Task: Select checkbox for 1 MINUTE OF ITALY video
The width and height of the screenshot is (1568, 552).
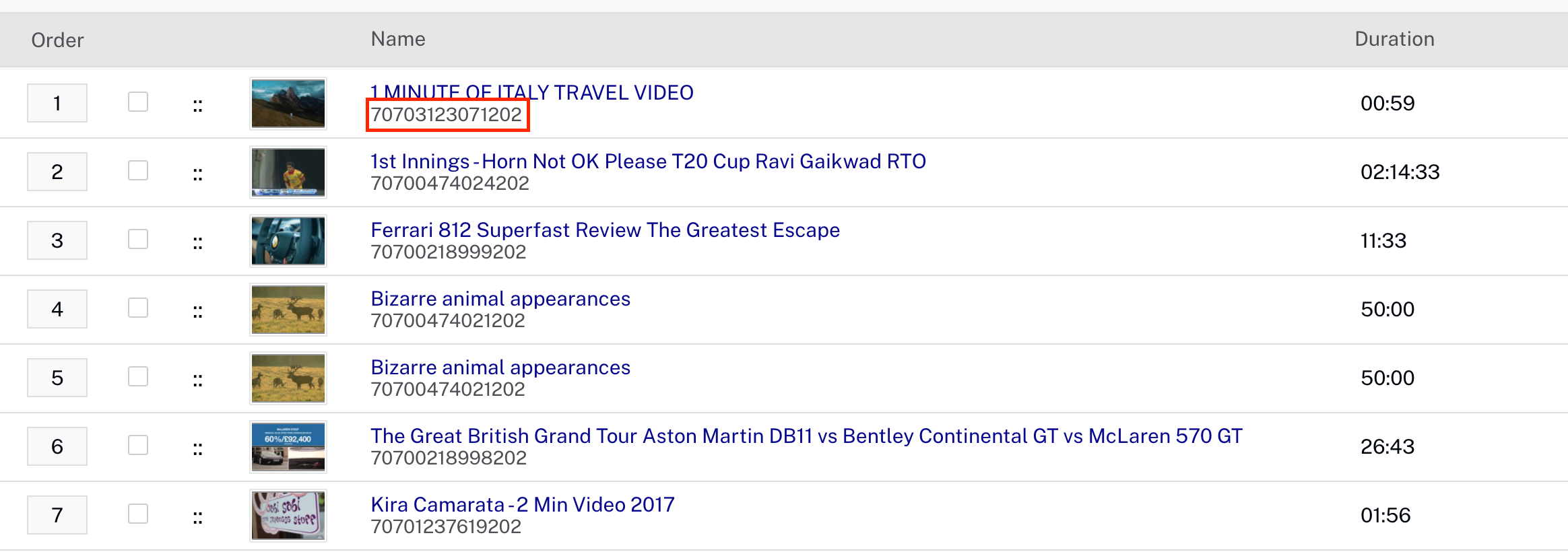Action: pyautogui.click(x=138, y=102)
